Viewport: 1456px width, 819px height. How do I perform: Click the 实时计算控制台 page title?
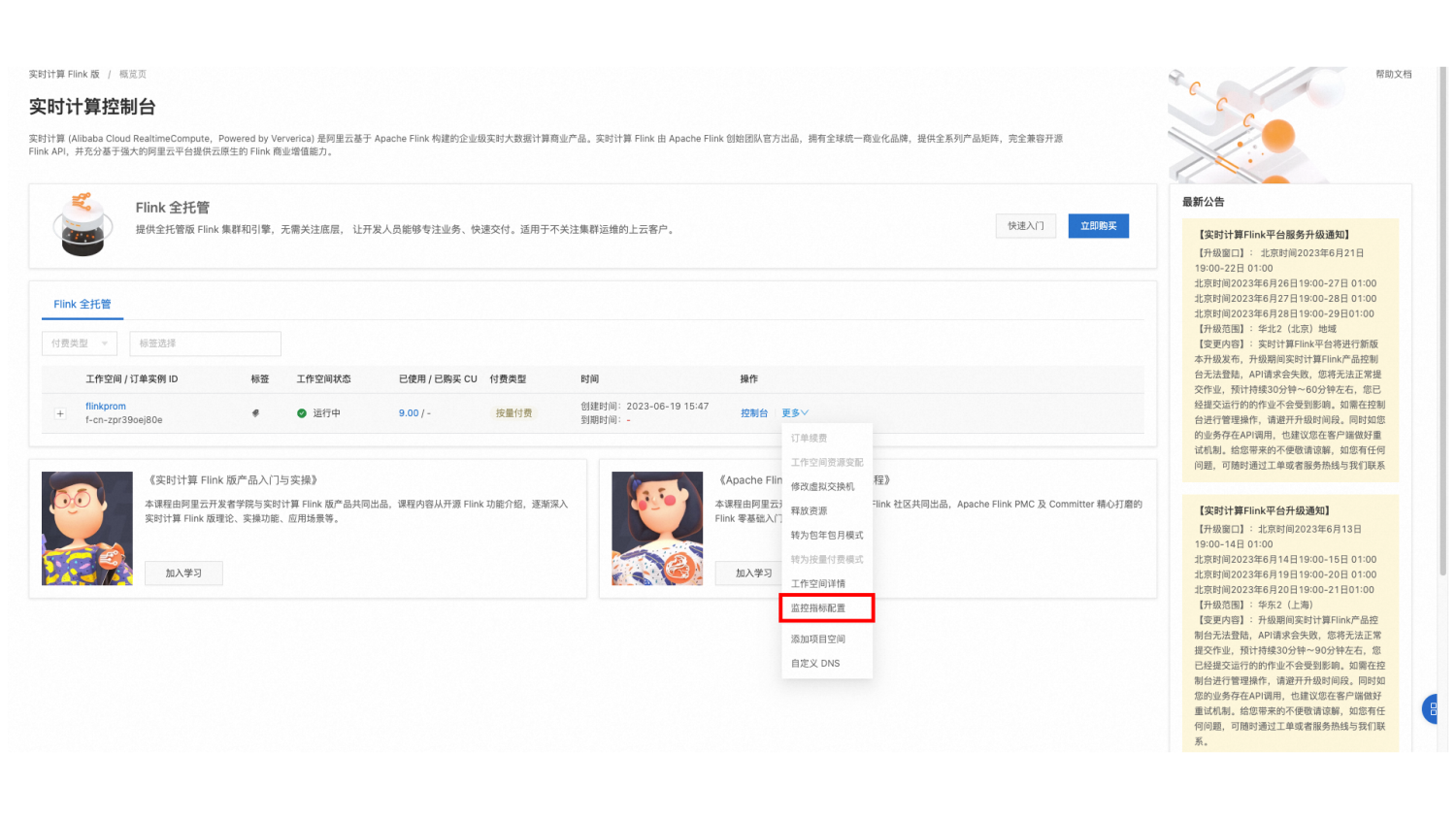tap(92, 107)
